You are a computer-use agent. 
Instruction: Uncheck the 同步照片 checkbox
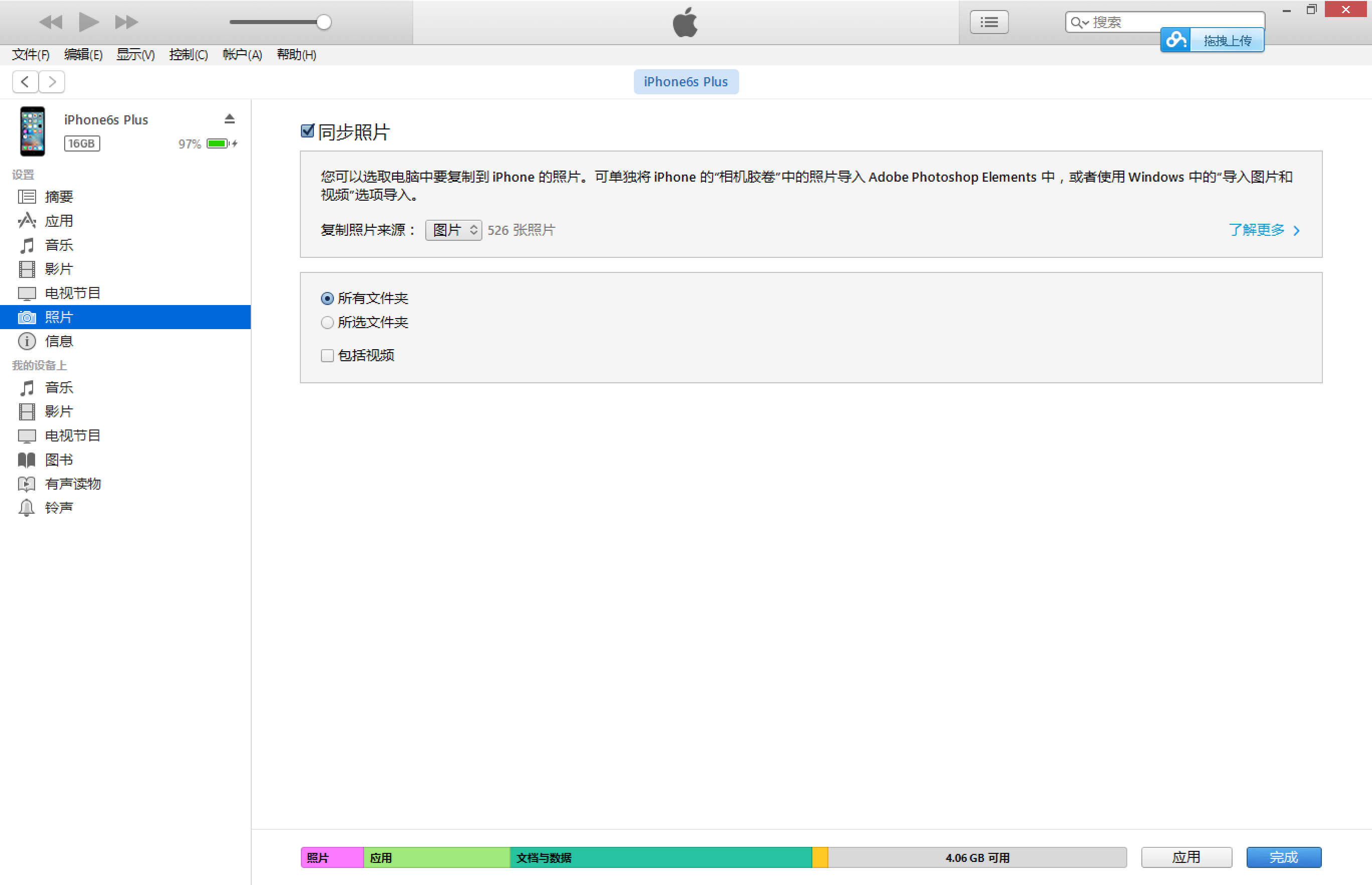point(308,131)
